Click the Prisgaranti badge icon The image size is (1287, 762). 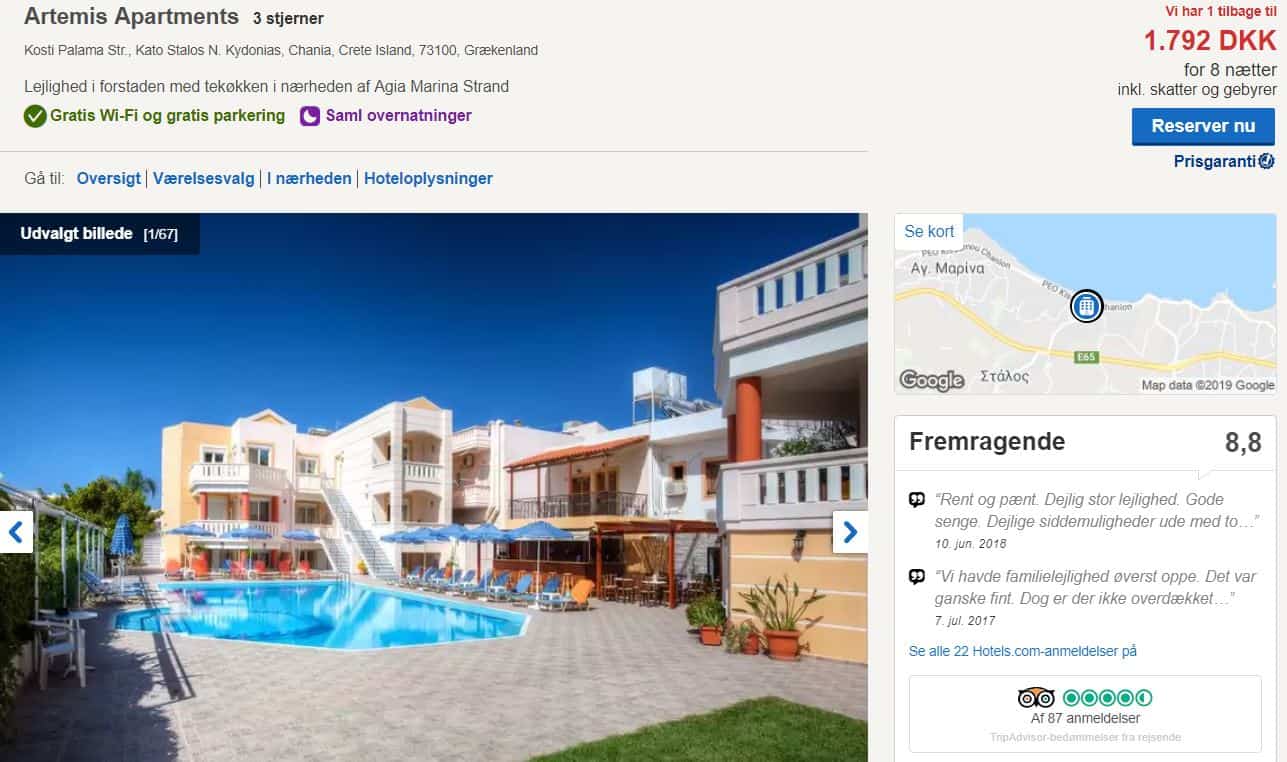(x=1266, y=161)
